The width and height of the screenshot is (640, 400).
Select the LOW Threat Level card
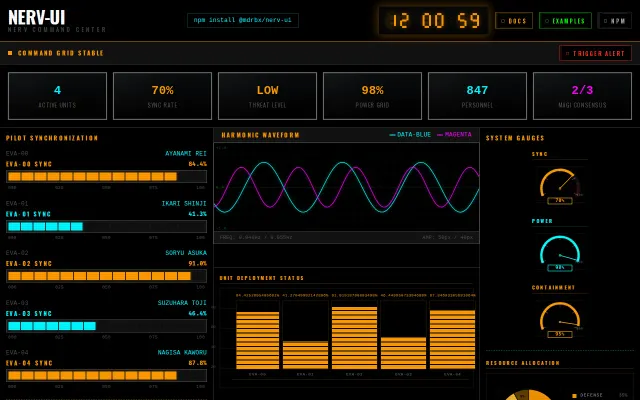267,96
